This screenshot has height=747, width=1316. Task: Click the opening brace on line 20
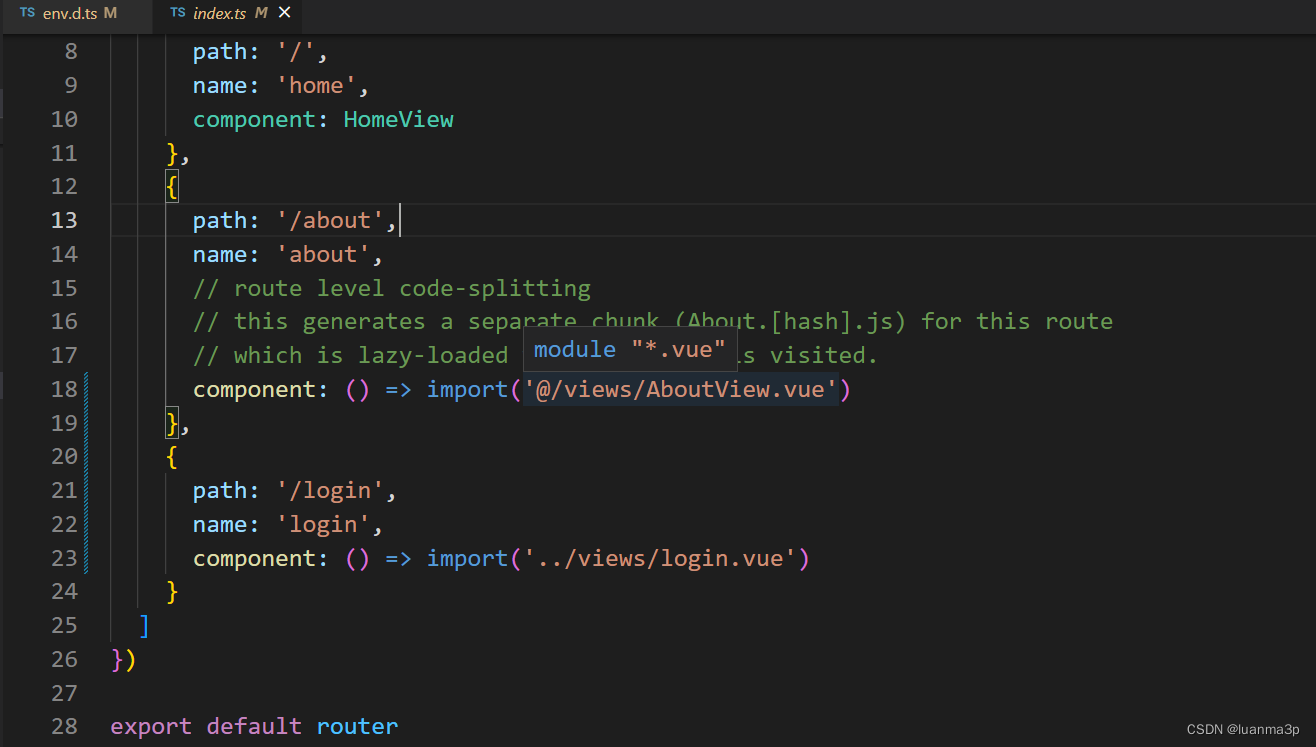point(172,456)
